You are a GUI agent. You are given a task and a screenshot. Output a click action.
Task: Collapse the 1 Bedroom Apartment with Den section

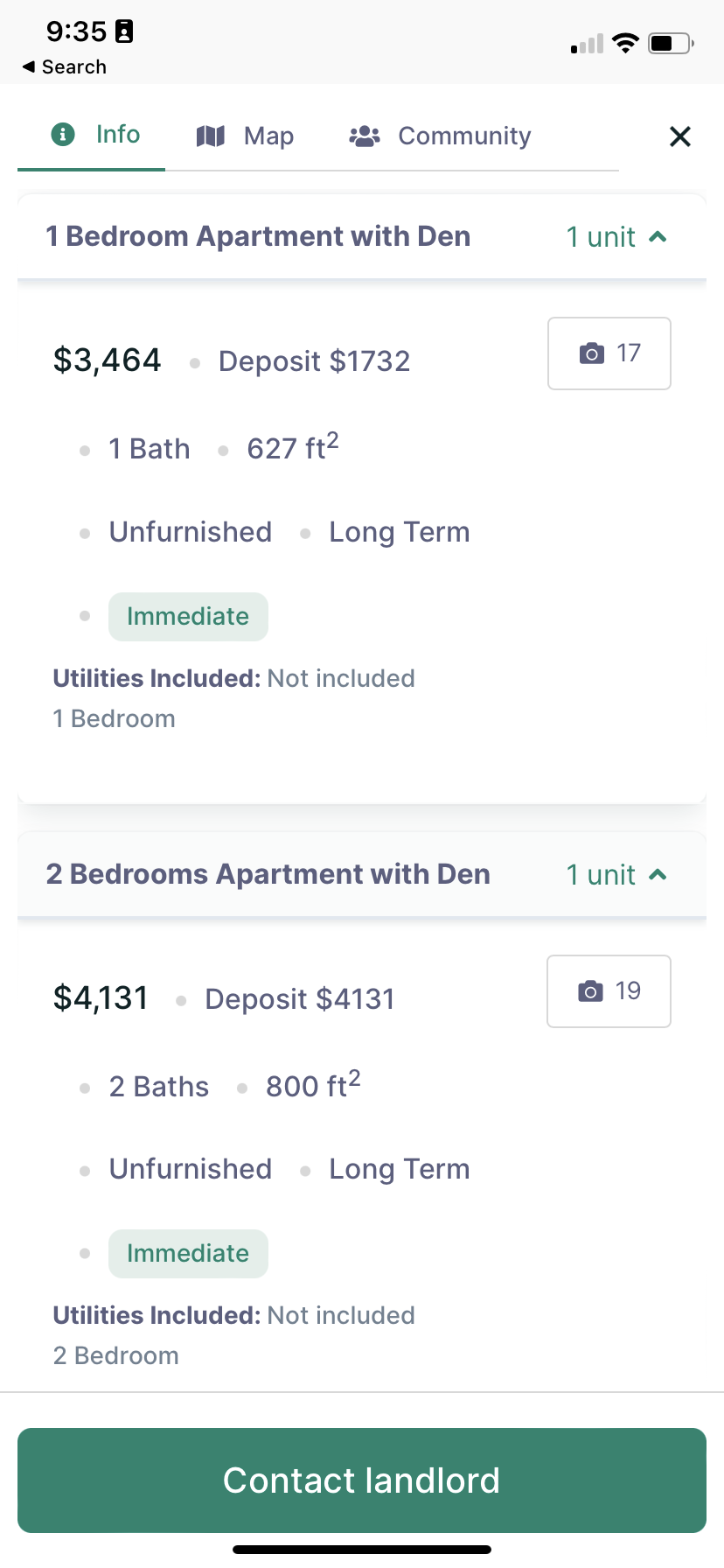point(258,236)
